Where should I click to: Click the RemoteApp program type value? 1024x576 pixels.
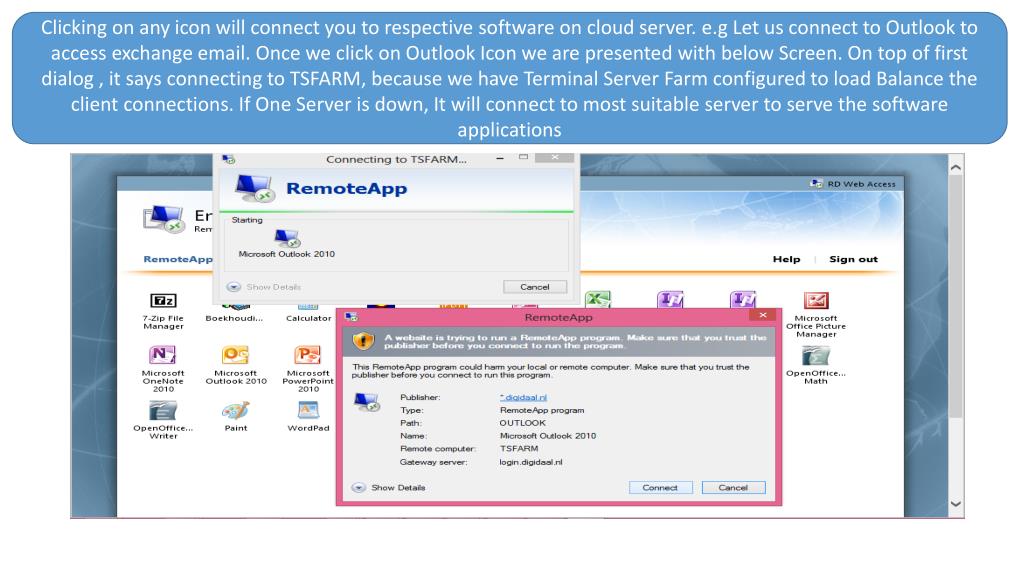coord(542,410)
